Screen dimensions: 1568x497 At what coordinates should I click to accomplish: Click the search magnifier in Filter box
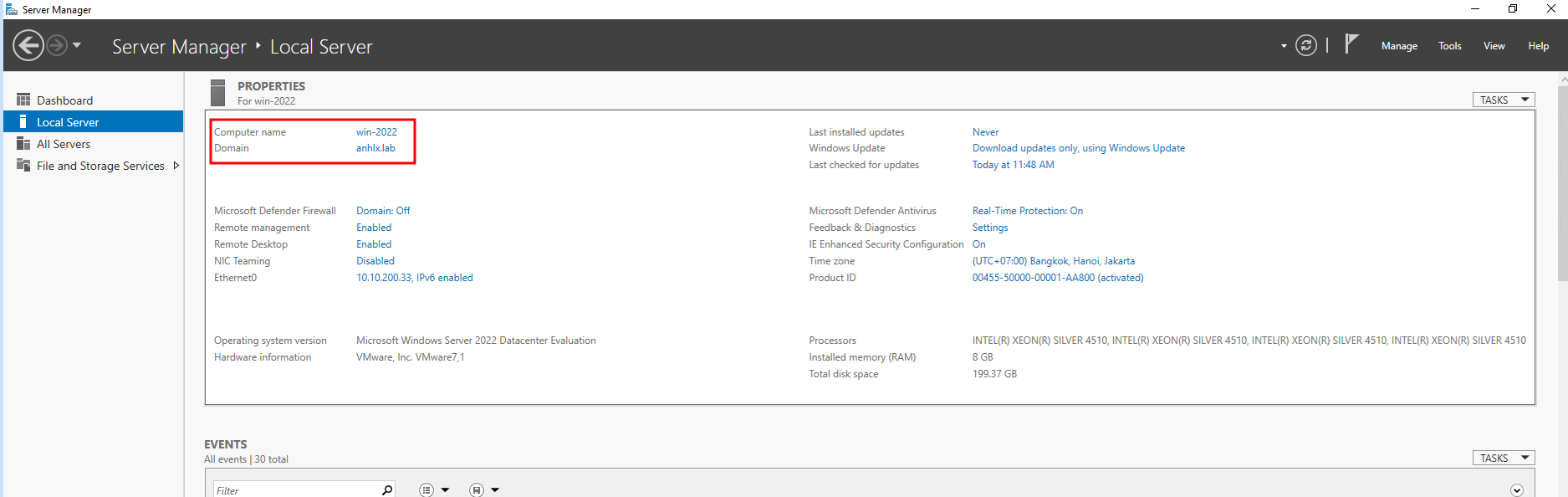tap(387, 490)
